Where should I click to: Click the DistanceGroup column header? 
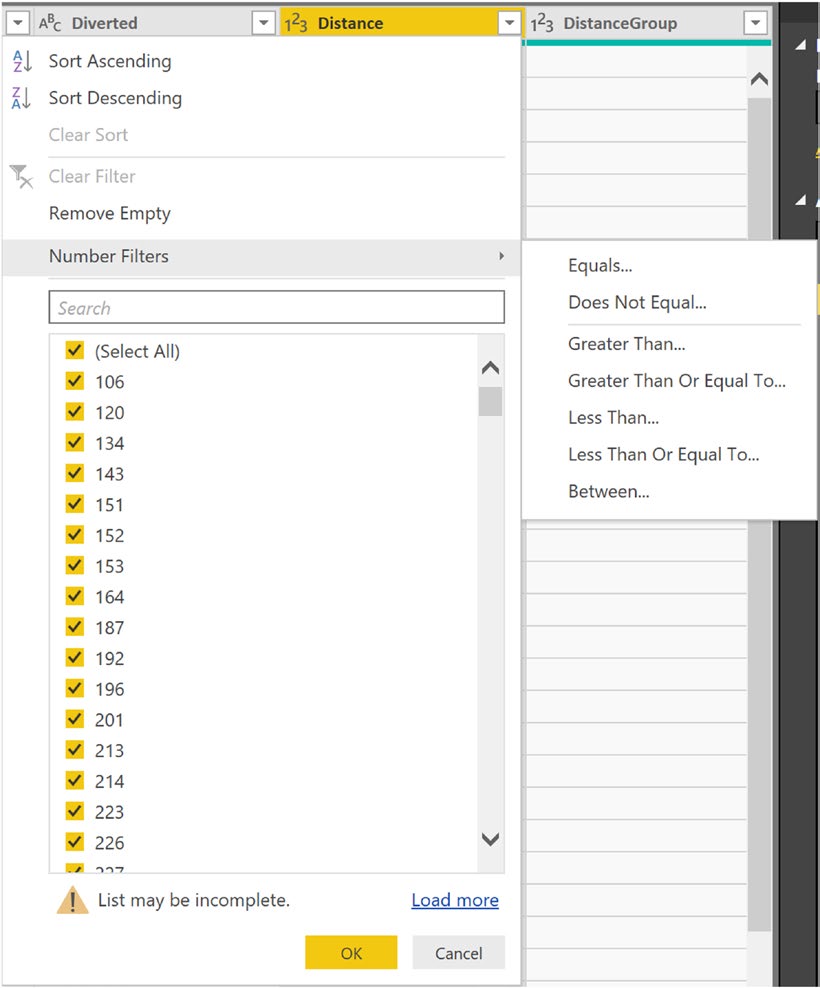point(647,23)
